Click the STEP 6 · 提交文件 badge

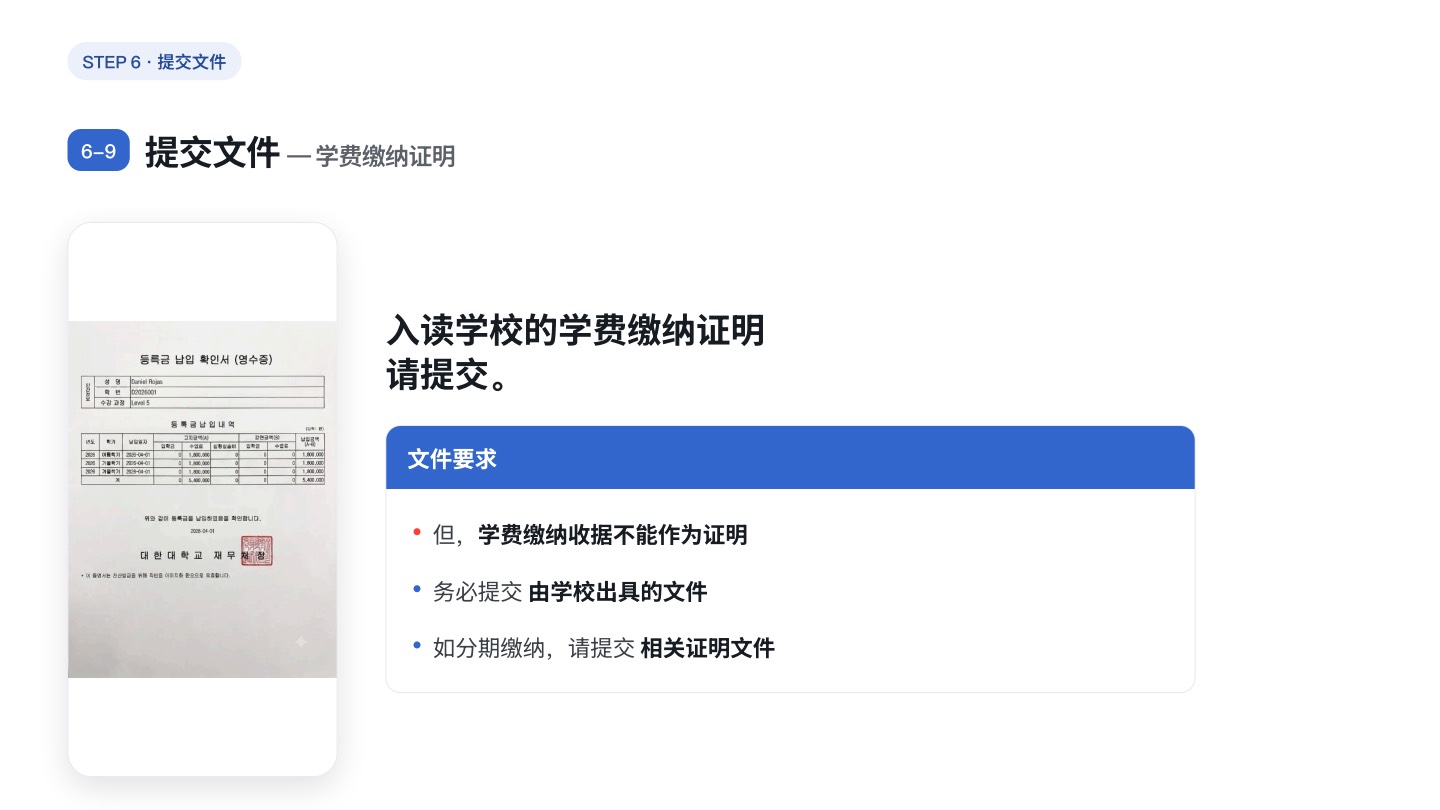point(154,61)
